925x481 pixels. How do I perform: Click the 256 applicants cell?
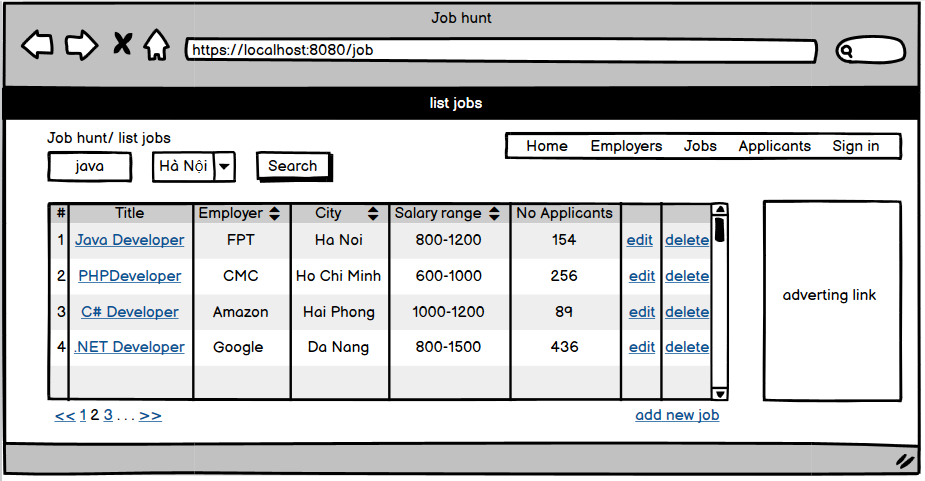(564, 276)
